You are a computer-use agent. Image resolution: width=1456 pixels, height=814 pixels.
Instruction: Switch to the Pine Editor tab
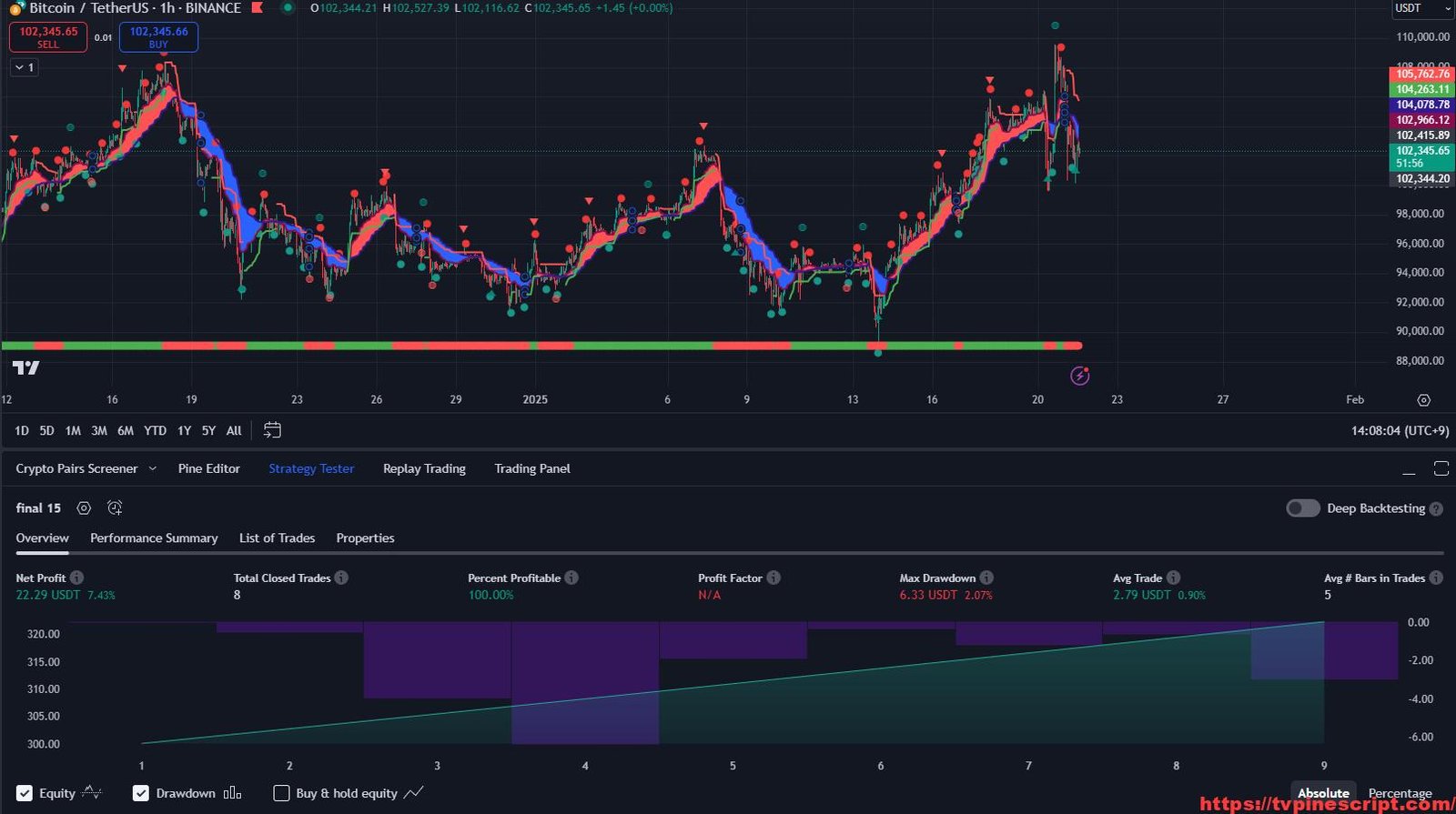click(x=208, y=468)
